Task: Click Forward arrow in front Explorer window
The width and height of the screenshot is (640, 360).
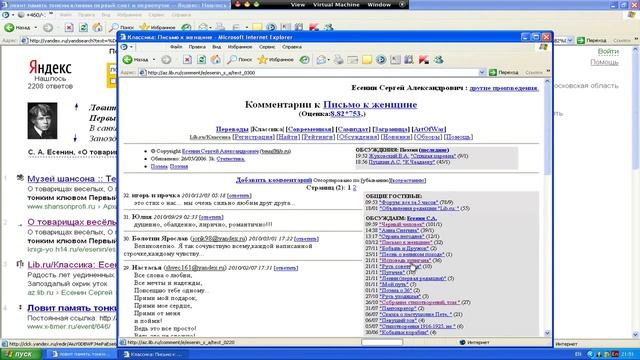Action: click(x=166, y=60)
